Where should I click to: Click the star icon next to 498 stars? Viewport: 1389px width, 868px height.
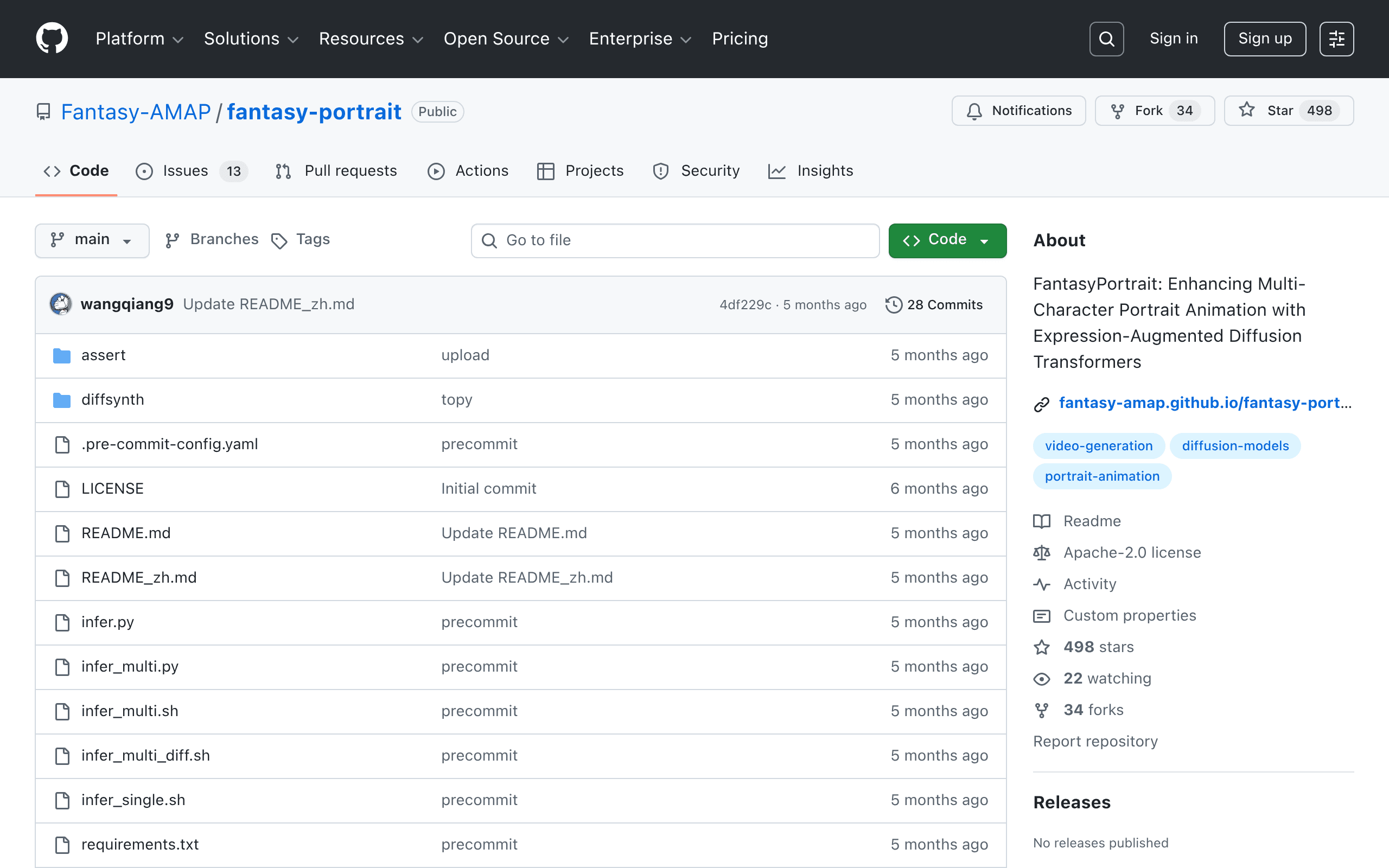[1041, 648]
